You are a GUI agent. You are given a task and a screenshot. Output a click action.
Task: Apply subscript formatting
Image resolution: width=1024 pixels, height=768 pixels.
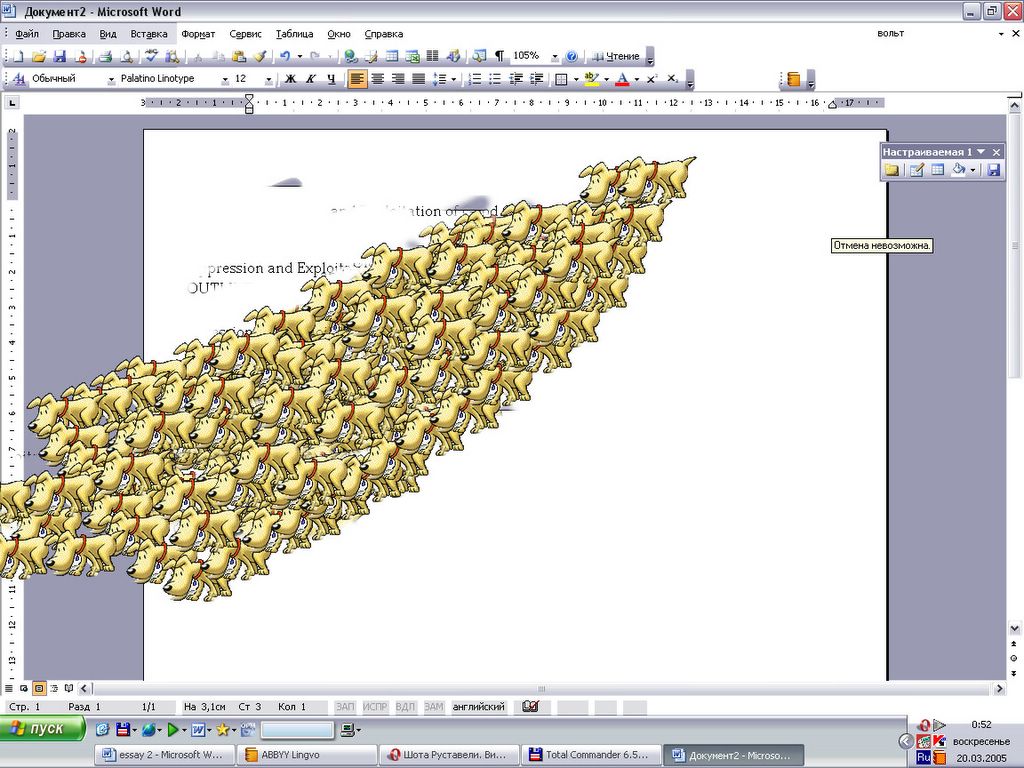tap(672, 79)
